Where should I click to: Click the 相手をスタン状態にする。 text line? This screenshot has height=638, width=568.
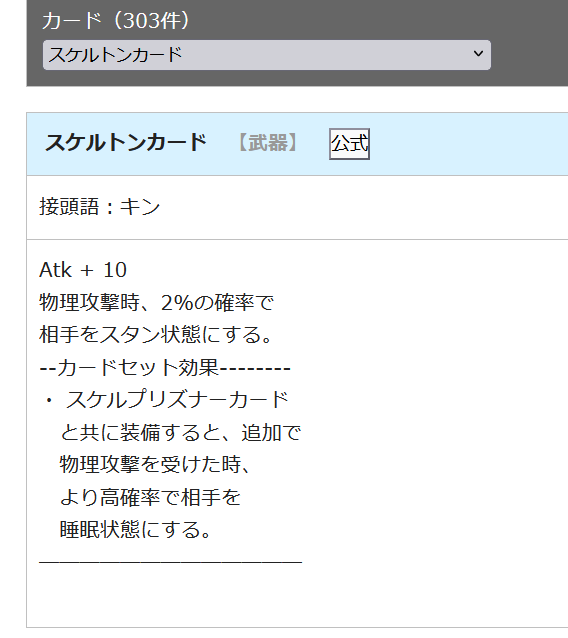pos(156,335)
